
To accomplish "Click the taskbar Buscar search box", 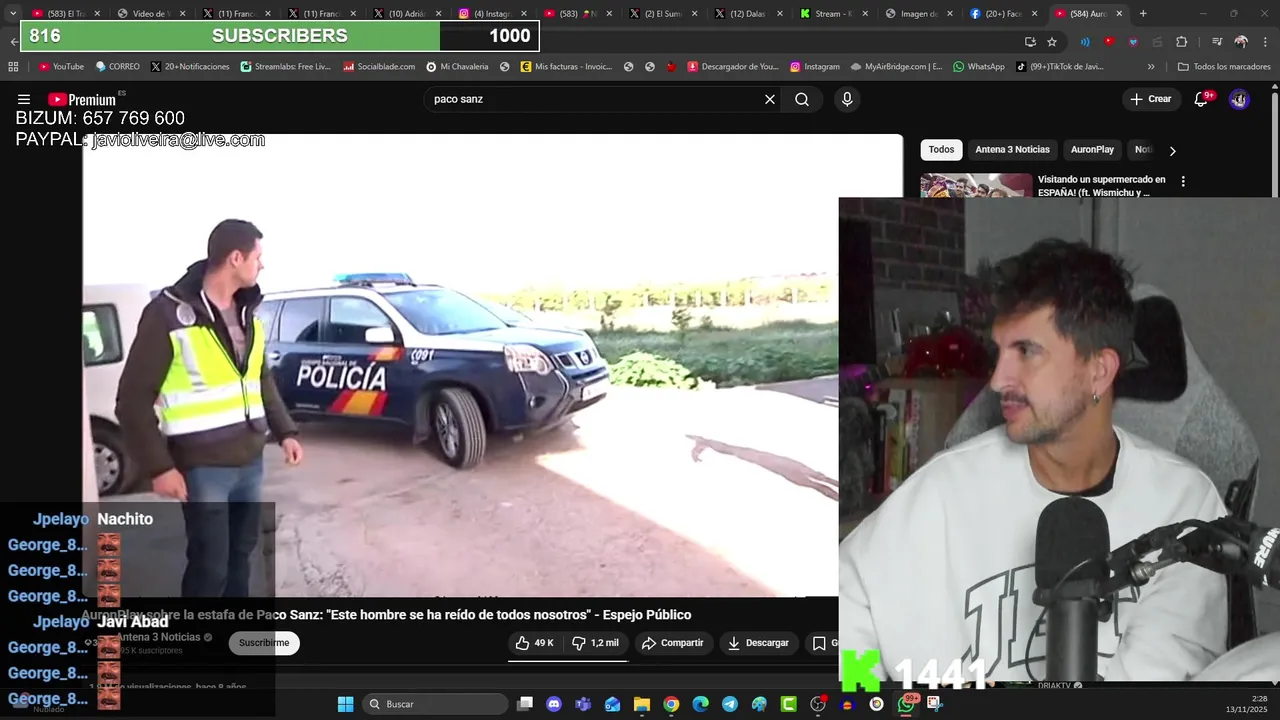I will [x=434, y=704].
